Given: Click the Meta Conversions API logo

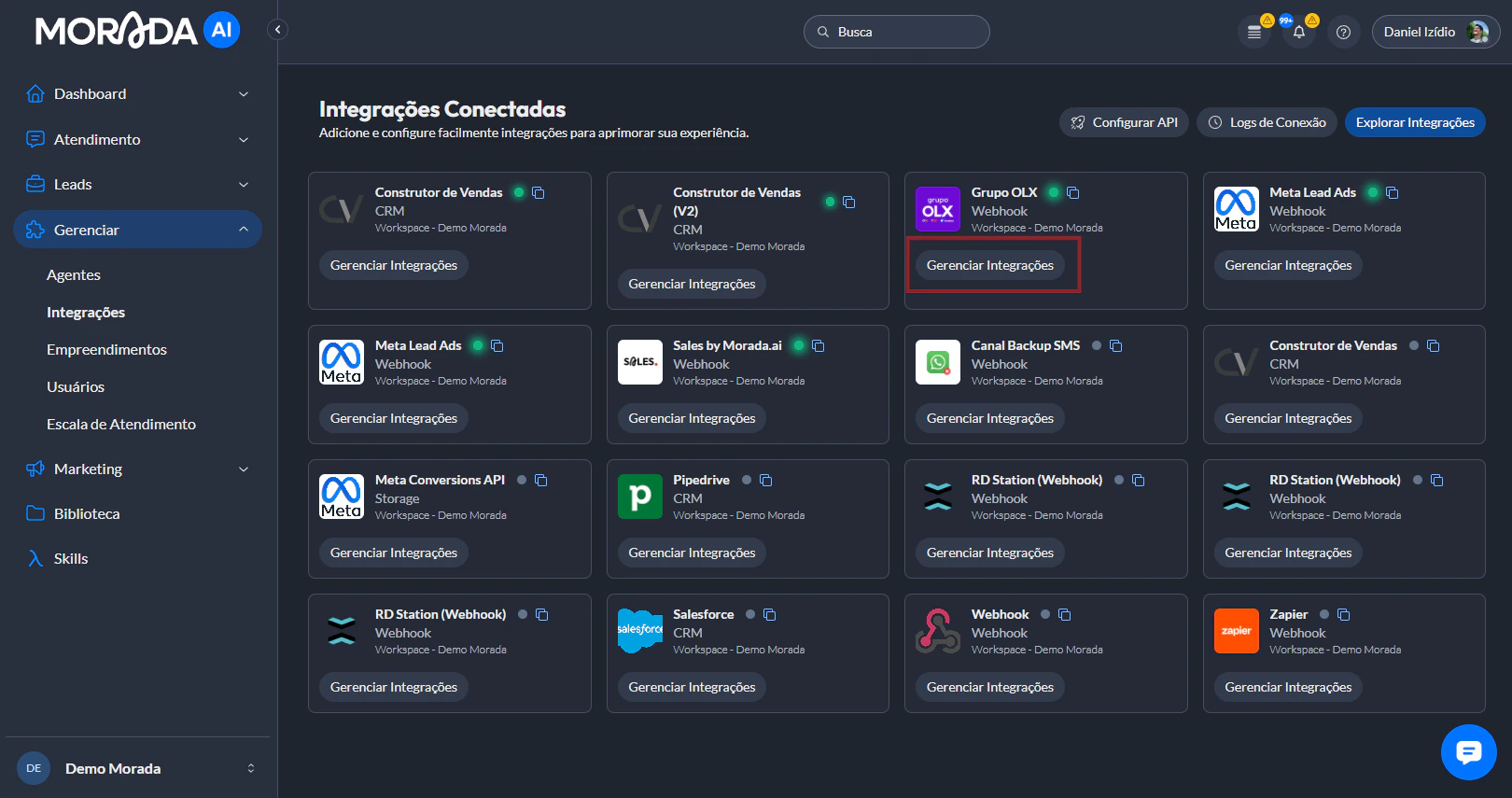Looking at the screenshot, I should click(342, 497).
